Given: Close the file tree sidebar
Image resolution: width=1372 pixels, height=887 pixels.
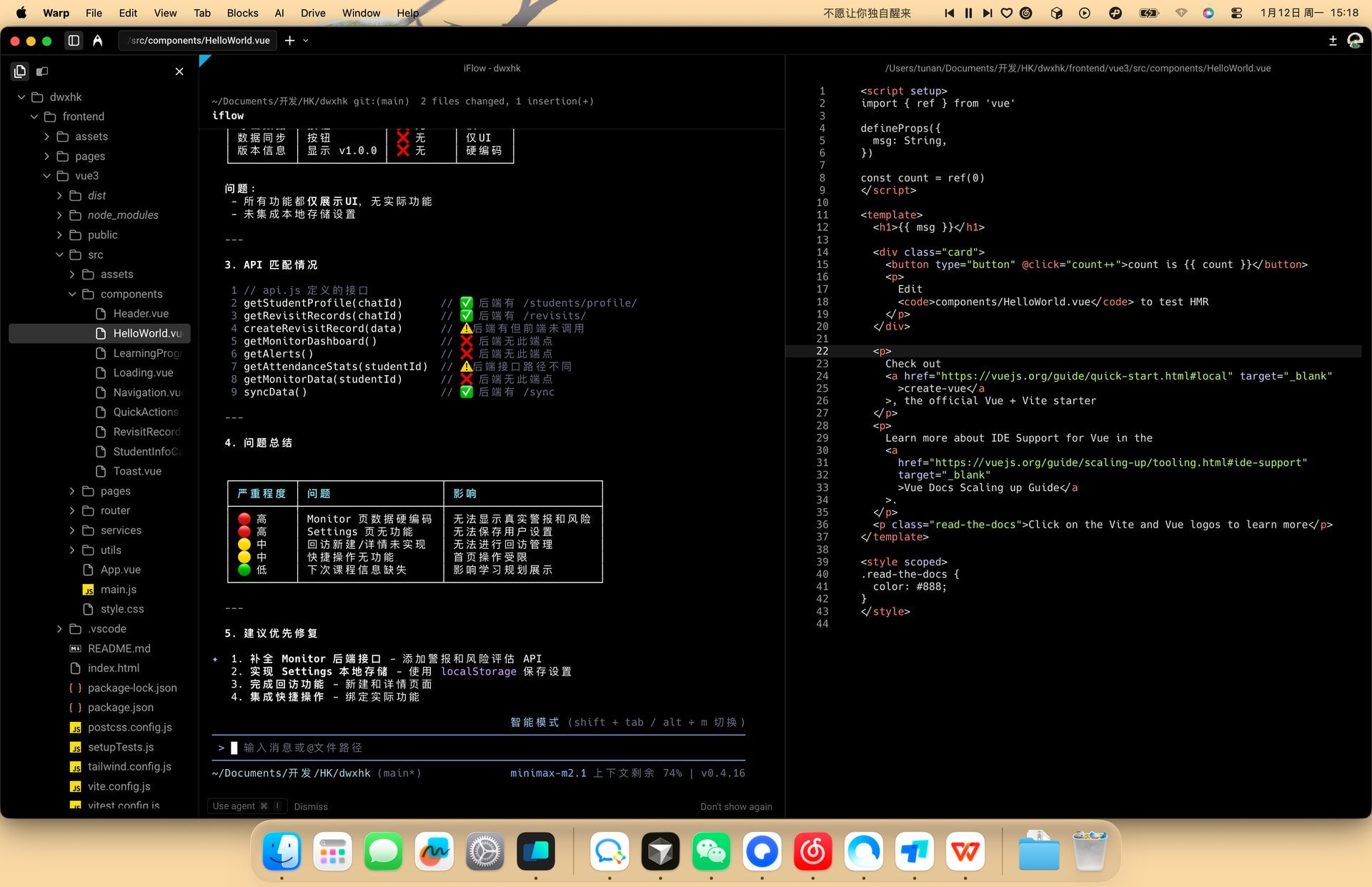Looking at the screenshot, I should 179,71.
